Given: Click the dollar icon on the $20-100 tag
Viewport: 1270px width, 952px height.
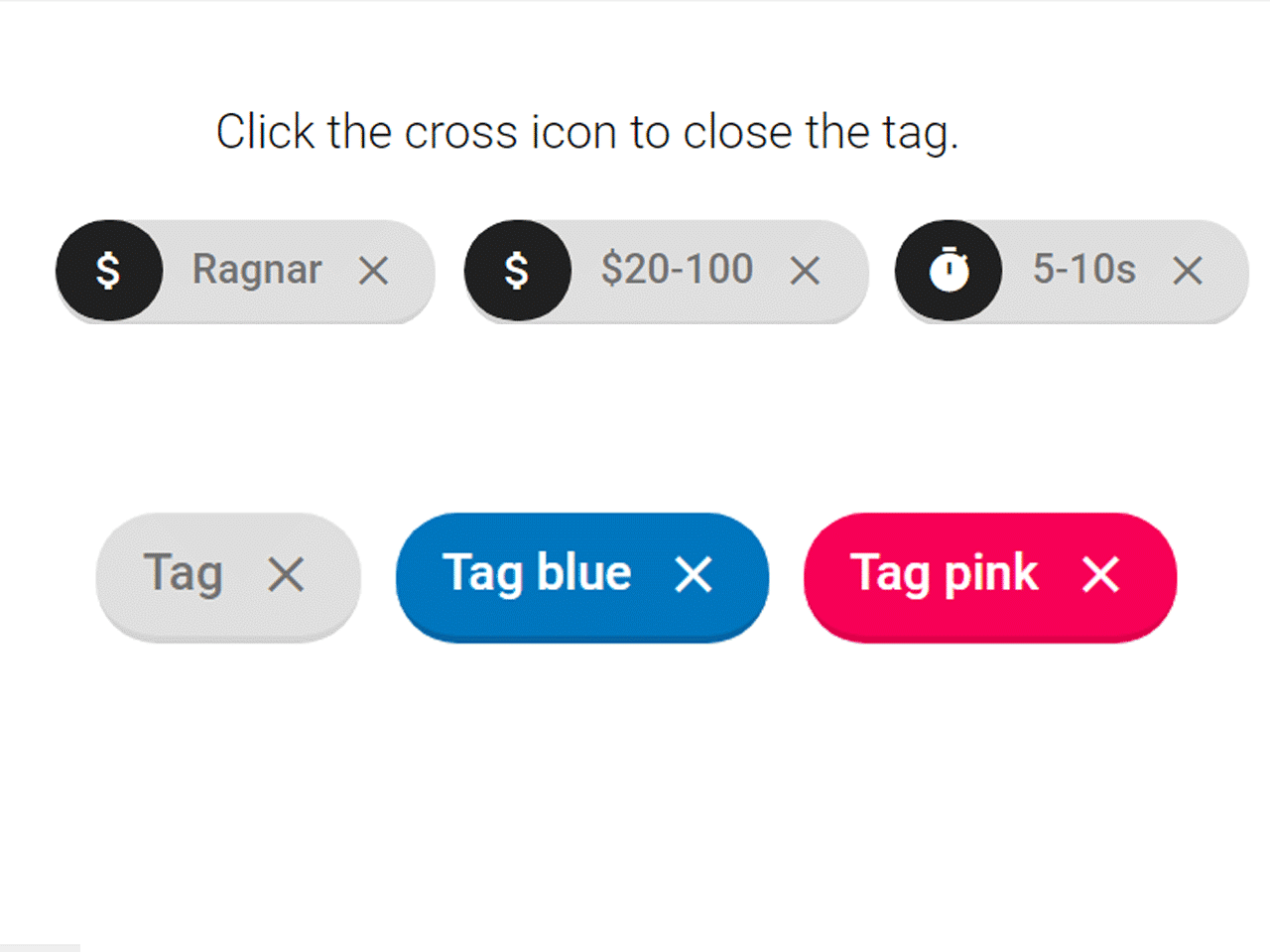Looking at the screenshot, I should coord(517,271).
